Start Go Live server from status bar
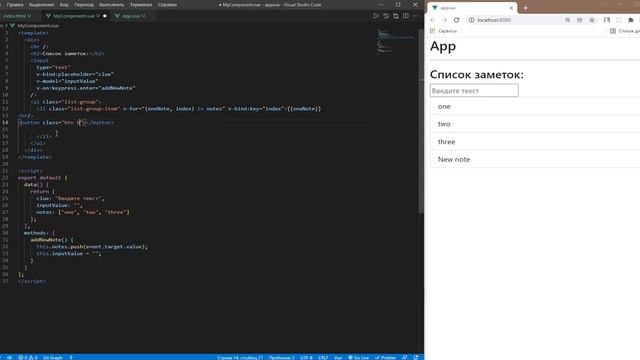 358,358
